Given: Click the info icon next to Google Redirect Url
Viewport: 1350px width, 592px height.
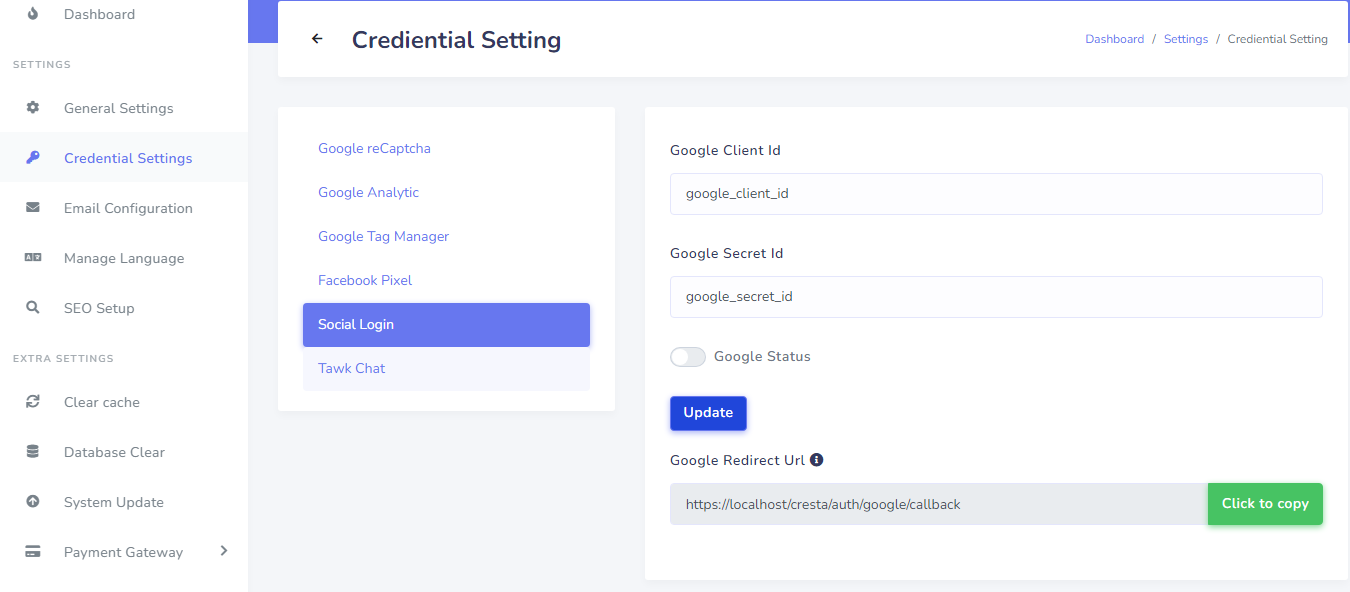Looking at the screenshot, I should (x=816, y=460).
